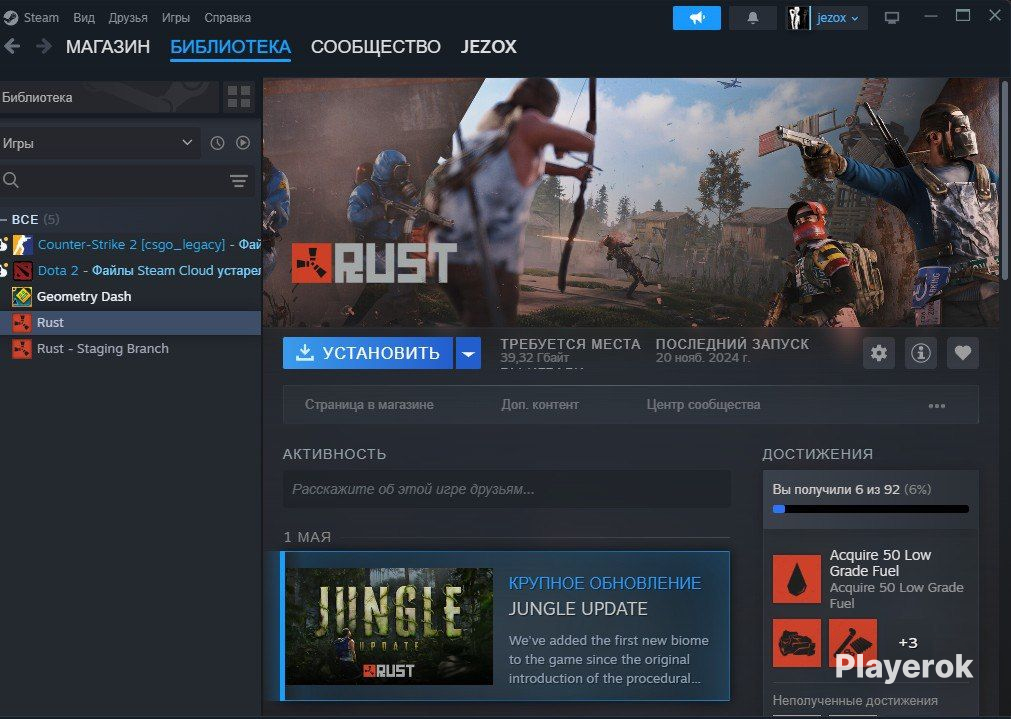Click the УСТАНОВИТЬ install button
This screenshot has height=719, width=1011.
click(368, 353)
